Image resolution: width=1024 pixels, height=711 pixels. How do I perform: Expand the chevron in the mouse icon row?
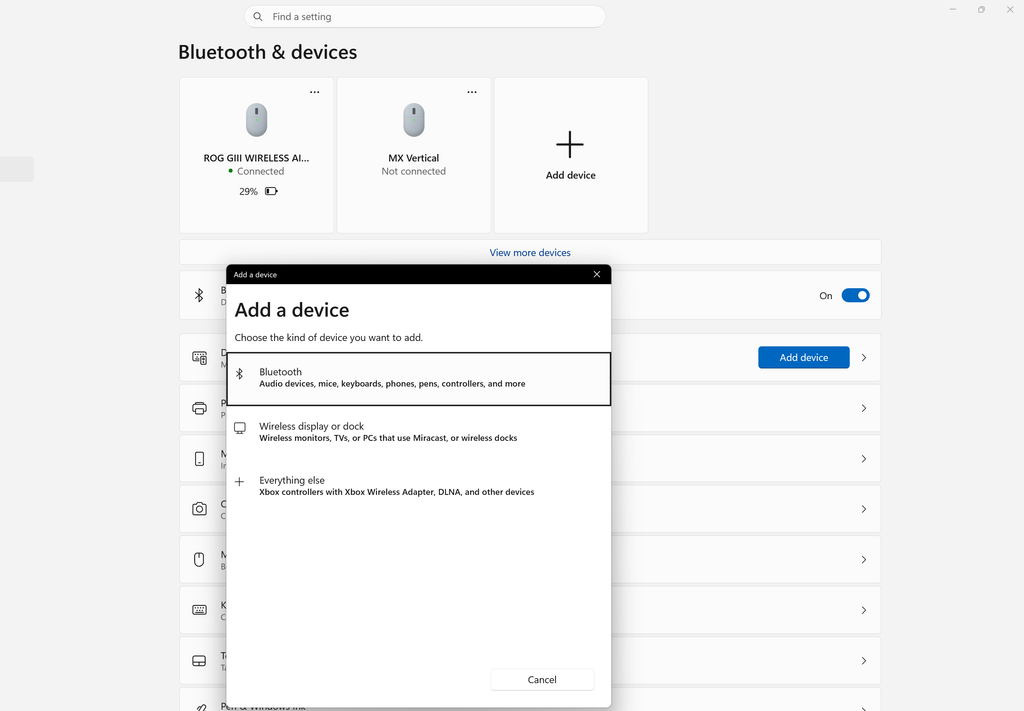point(864,560)
